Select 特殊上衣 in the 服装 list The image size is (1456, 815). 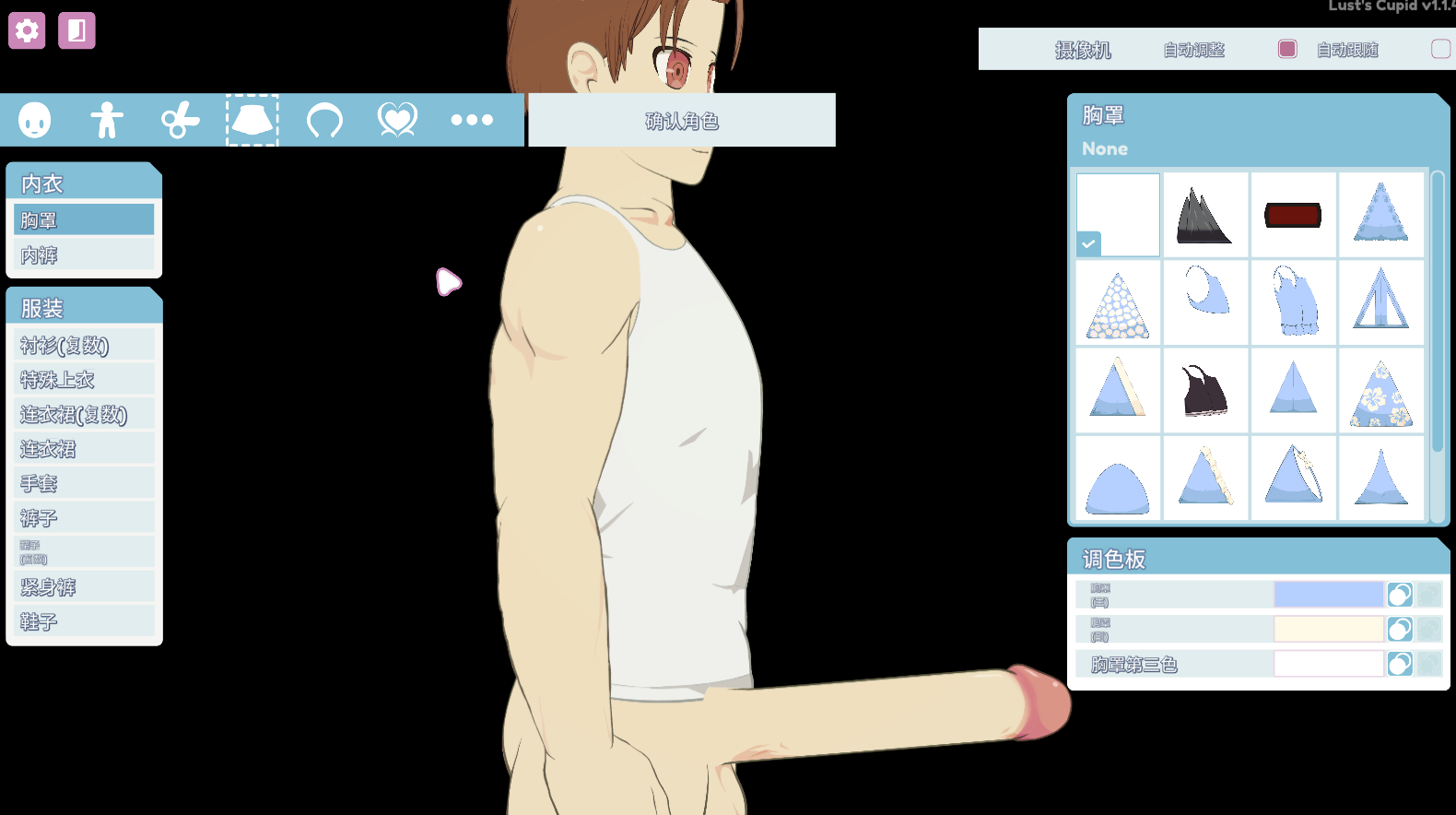pyautogui.click(x=84, y=380)
